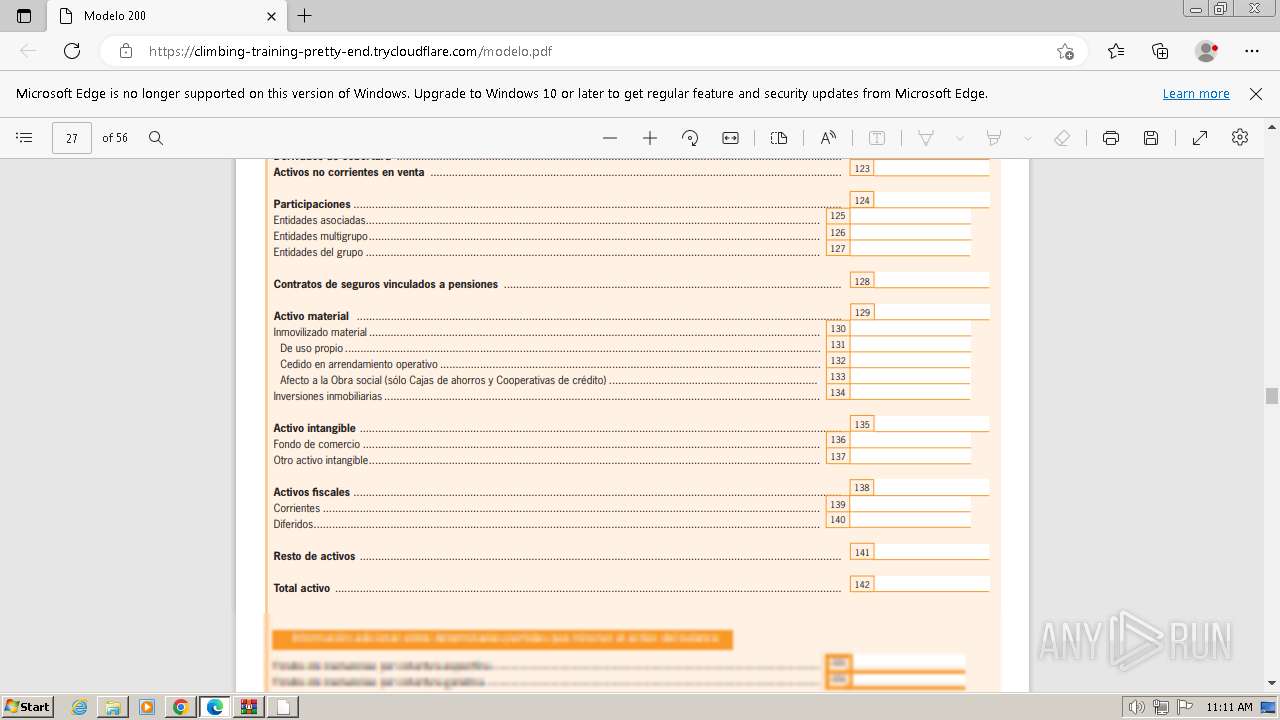This screenshot has height=720, width=1280.
Task: Click the Fondo de comercio field 136
Action: point(910,440)
